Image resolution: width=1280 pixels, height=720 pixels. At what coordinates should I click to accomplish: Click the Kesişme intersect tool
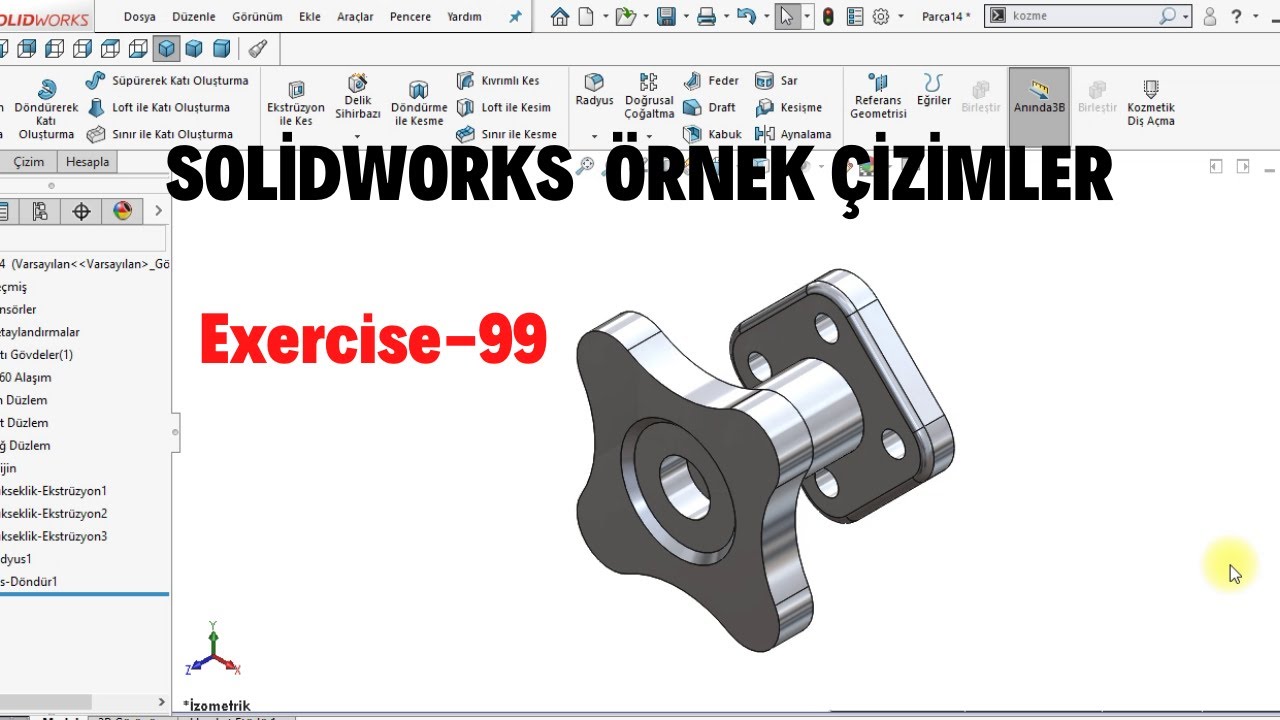pos(789,107)
